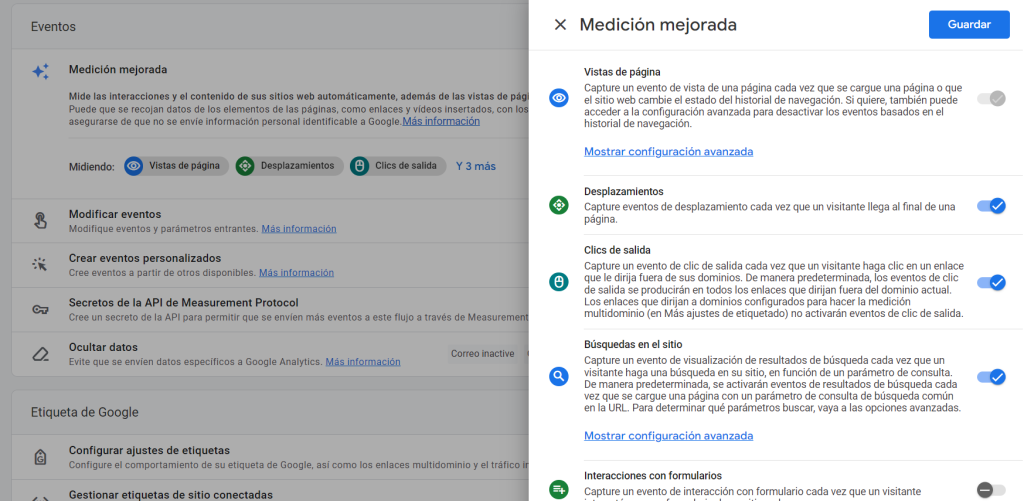Viewport: 1024px width, 501px height.
Task: Click the Medición mejorada sparkle icon
Action: [x=40, y=72]
